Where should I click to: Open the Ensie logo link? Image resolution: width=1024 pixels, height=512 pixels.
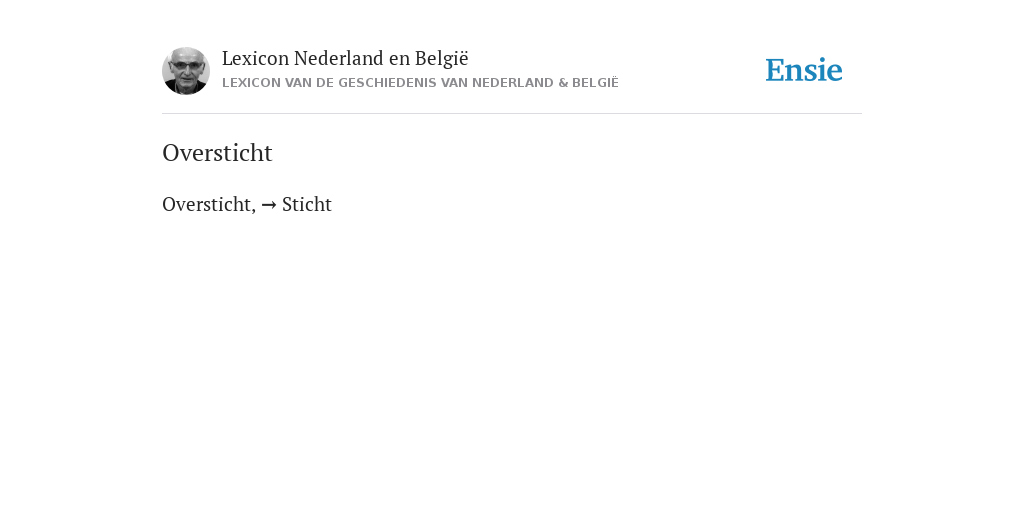[x=804, y=71]
